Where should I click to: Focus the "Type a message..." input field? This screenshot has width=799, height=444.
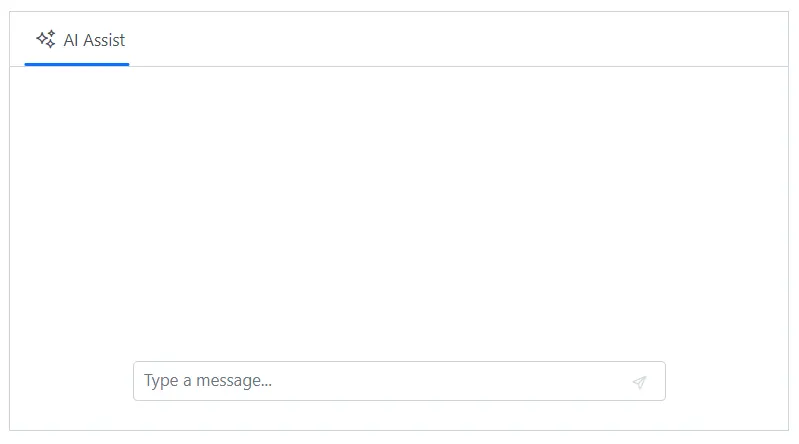380,381
